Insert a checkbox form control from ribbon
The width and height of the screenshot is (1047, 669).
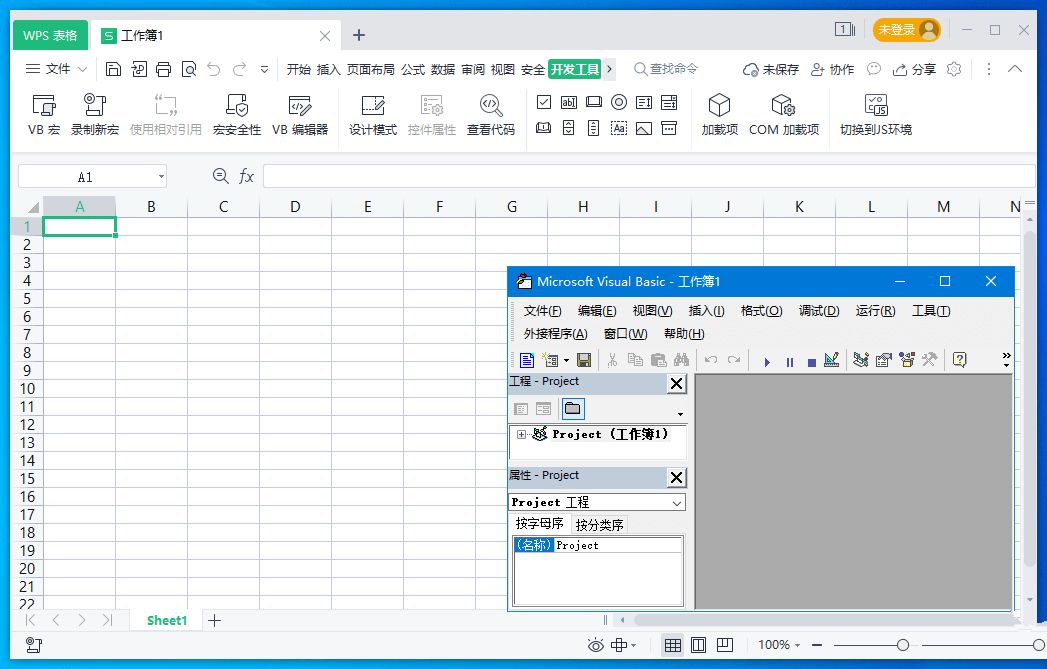(x=544, y=102)
